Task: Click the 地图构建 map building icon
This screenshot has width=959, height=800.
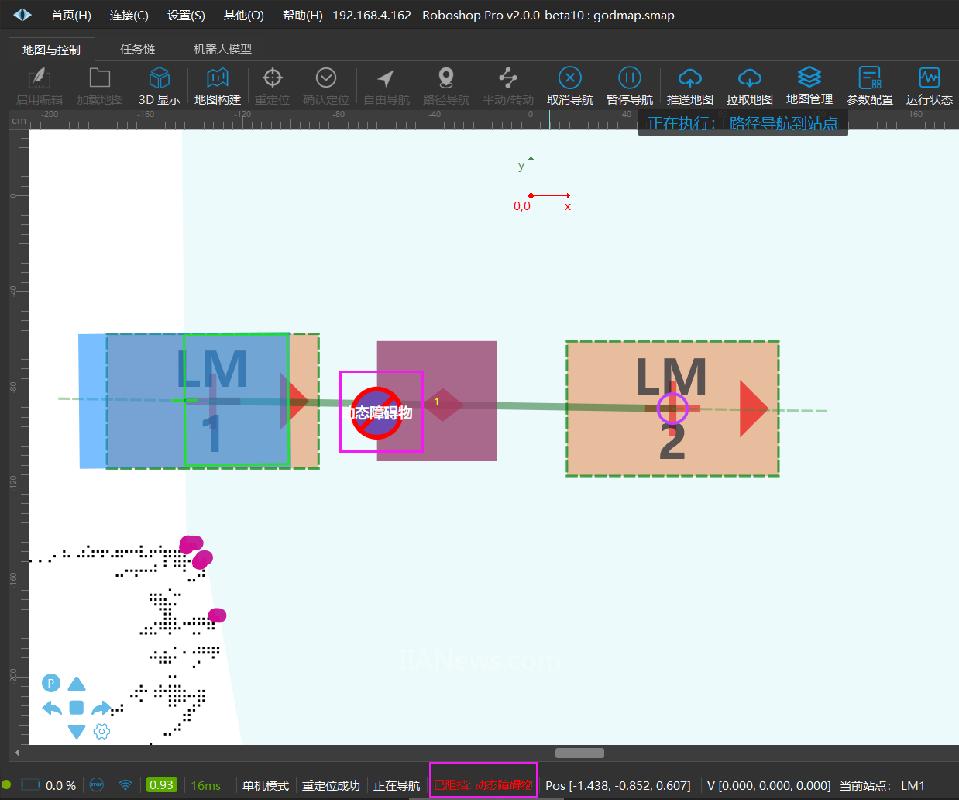Action: click(x=217, y=85)
